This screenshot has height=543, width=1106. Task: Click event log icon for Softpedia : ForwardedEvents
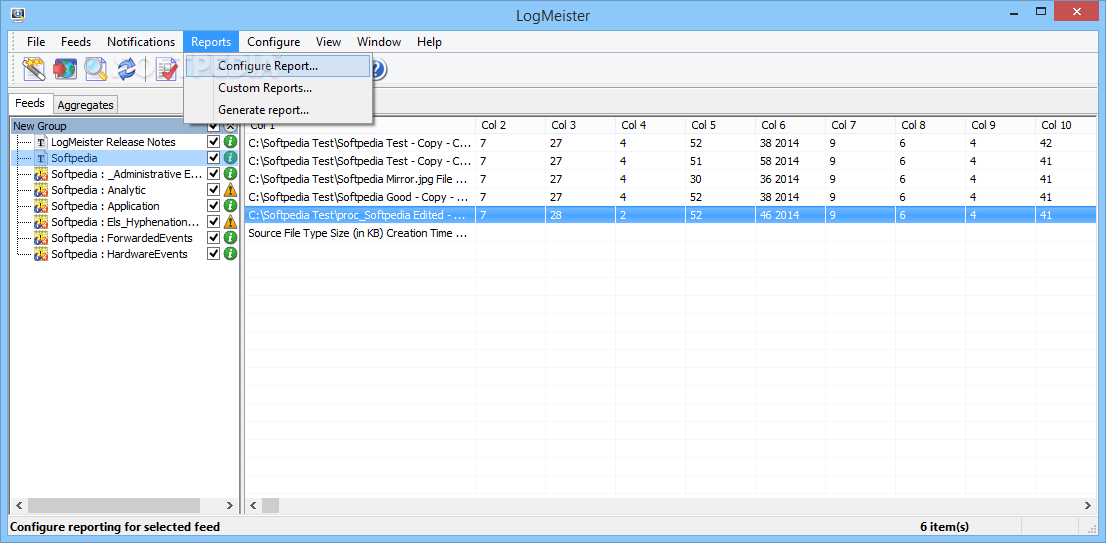tap(41, 238)
